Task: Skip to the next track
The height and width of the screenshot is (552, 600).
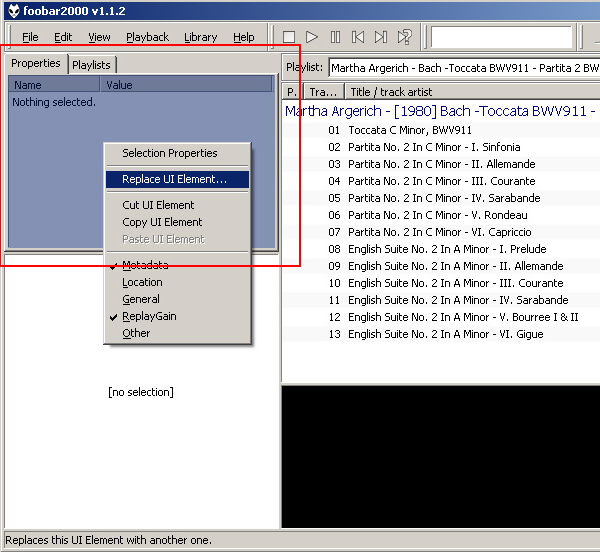Action: 381,37
